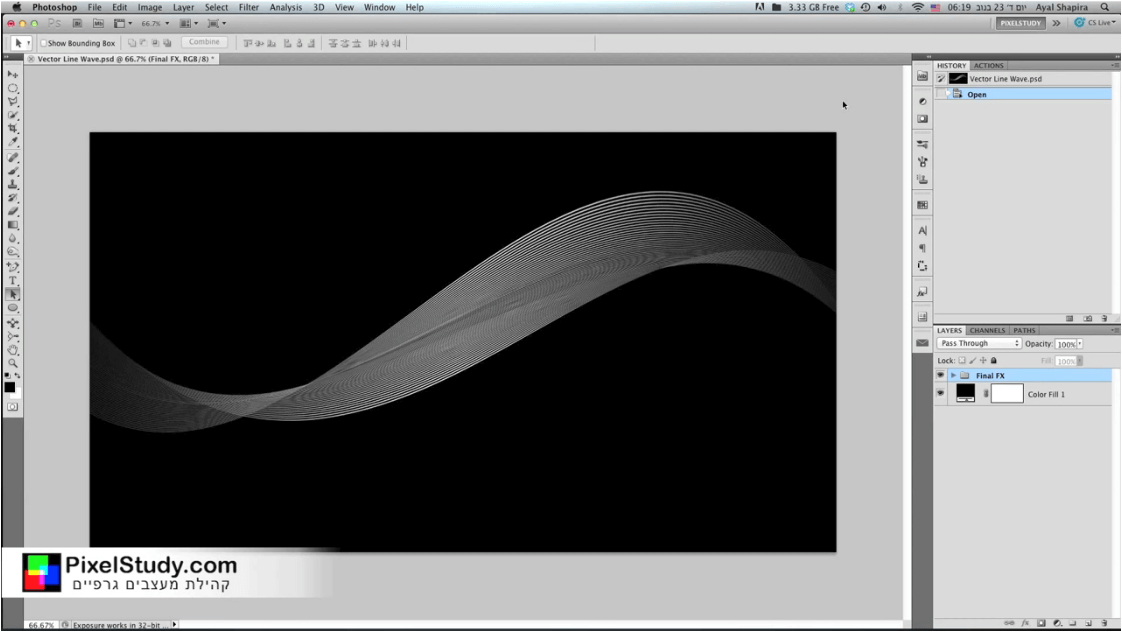Screen dimensions: 1122x635
Task: Click the Color Fill 1 layer mask thumbnail
Action: [x=1007, y=393]
